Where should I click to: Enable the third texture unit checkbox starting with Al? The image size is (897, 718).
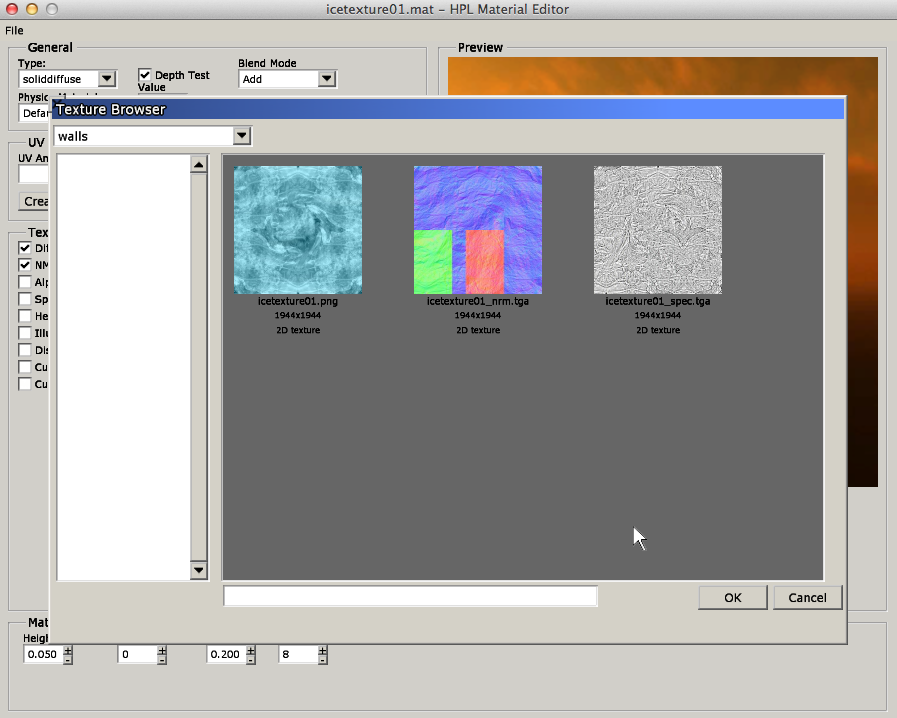25,282
